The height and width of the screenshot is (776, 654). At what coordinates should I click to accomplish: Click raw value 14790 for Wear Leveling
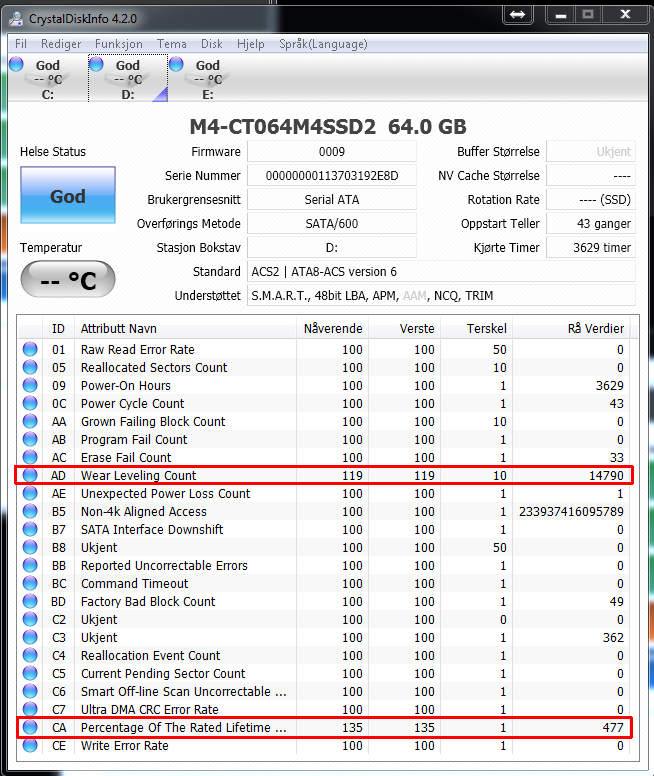click(x=606, y=476)
